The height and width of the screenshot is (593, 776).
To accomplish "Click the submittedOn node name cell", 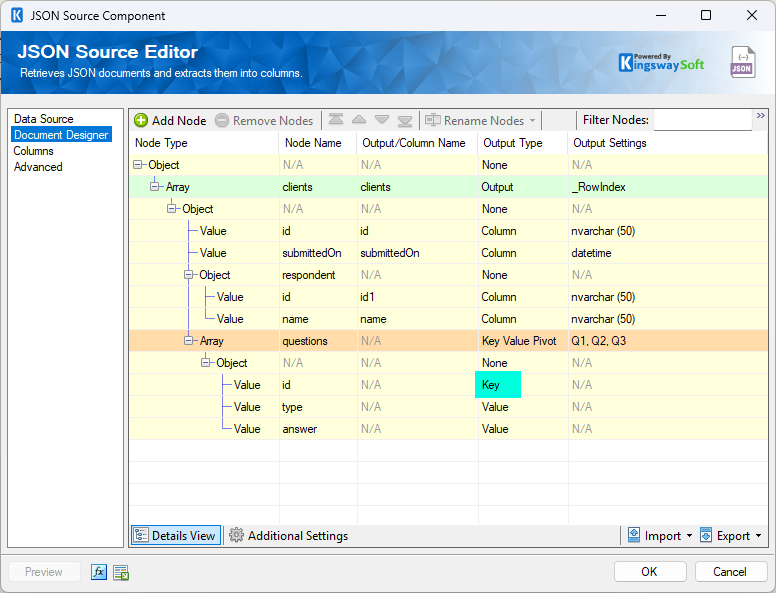I will pos(318,252).
